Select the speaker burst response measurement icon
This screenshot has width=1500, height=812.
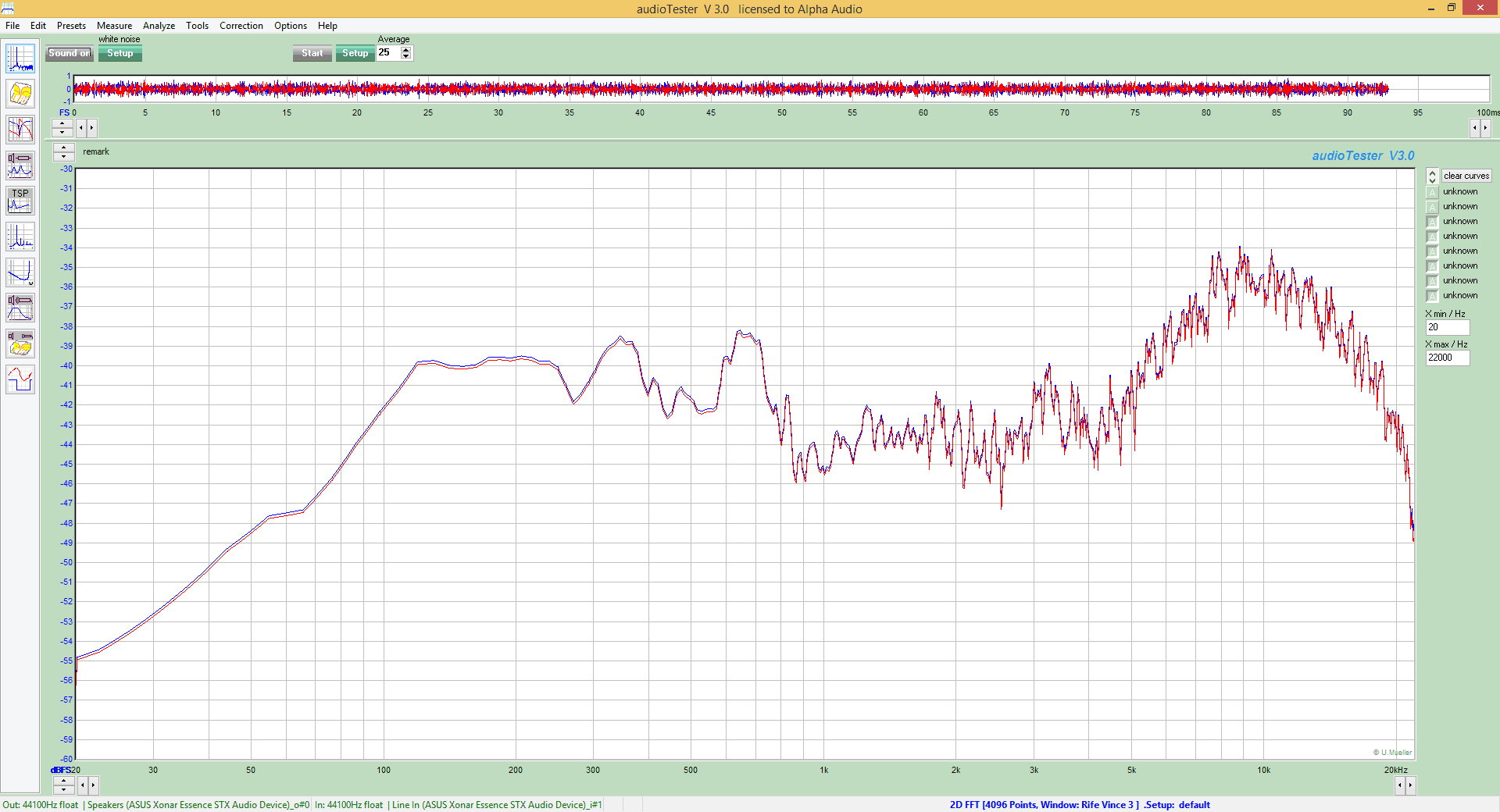coord(20,308)
